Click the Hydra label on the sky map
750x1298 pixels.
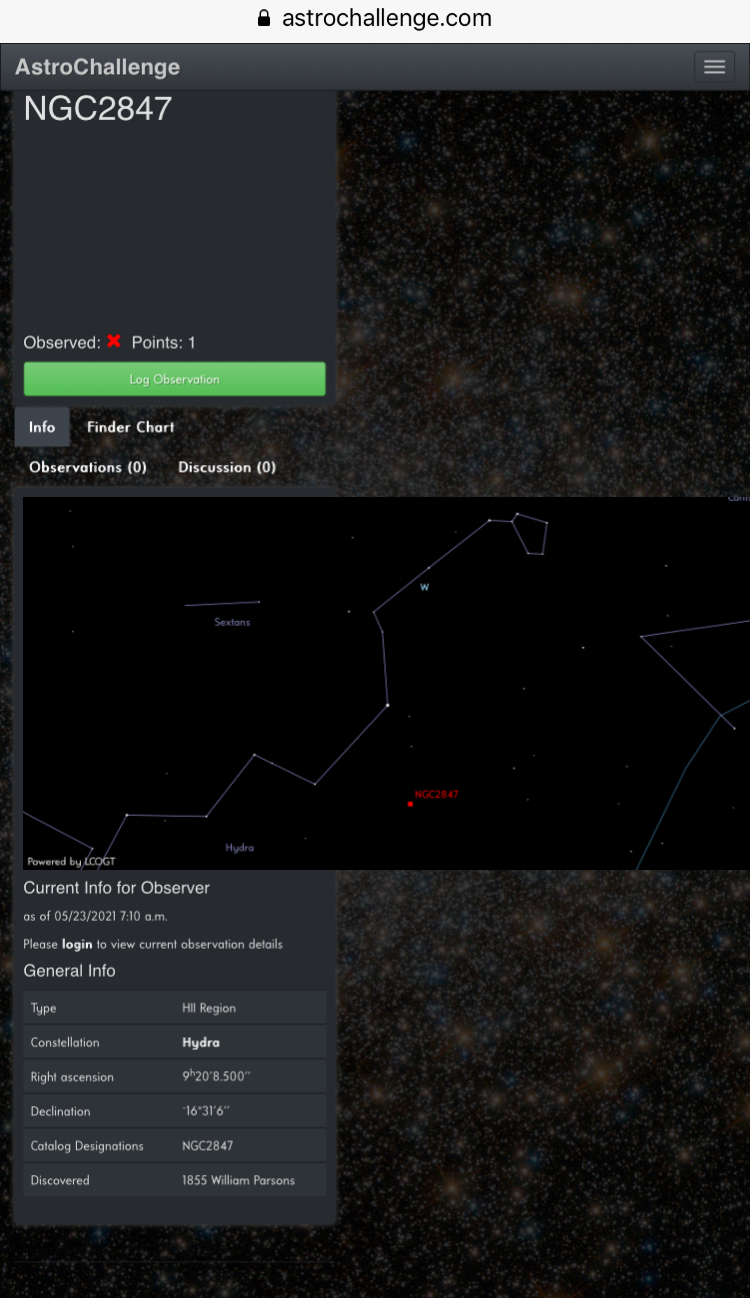[x=240, y=848]
